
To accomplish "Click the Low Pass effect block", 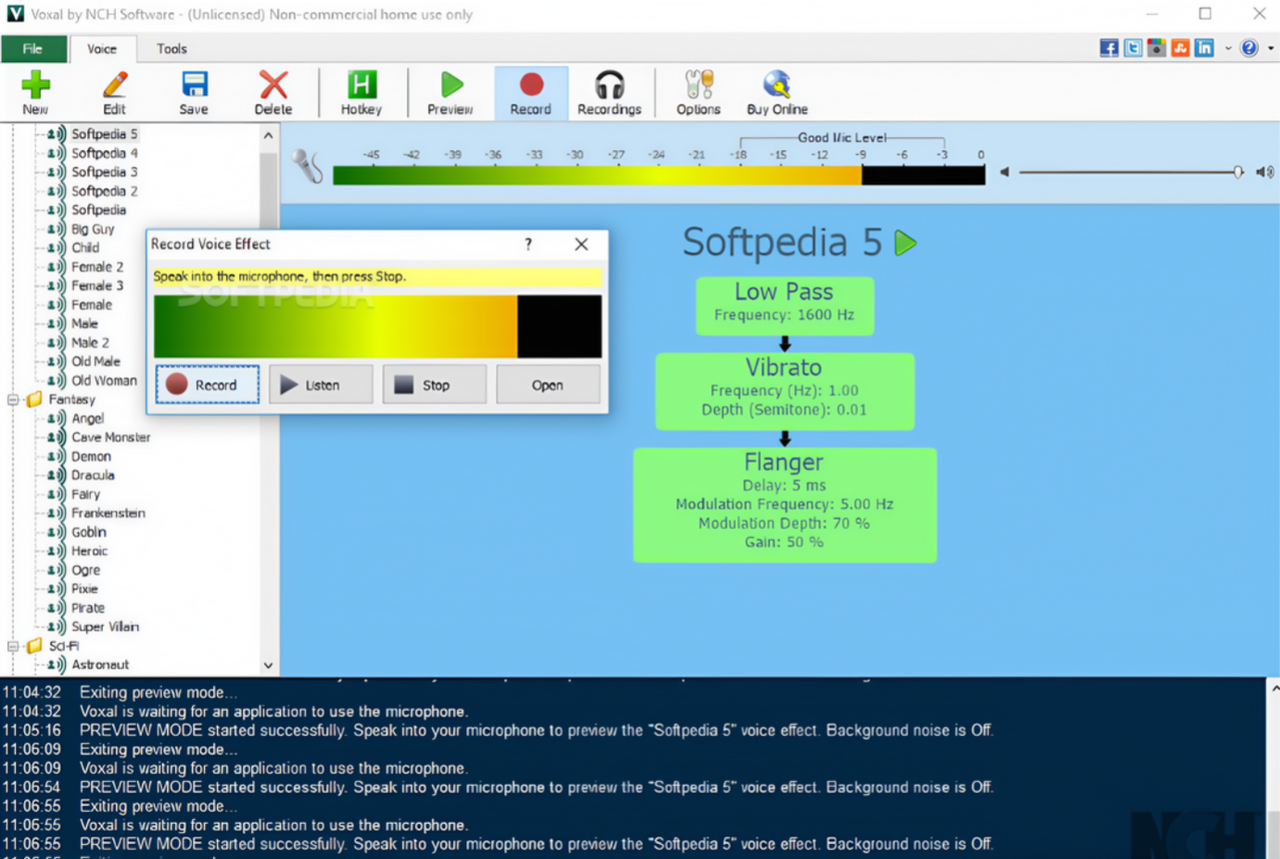I will point(784,305).
